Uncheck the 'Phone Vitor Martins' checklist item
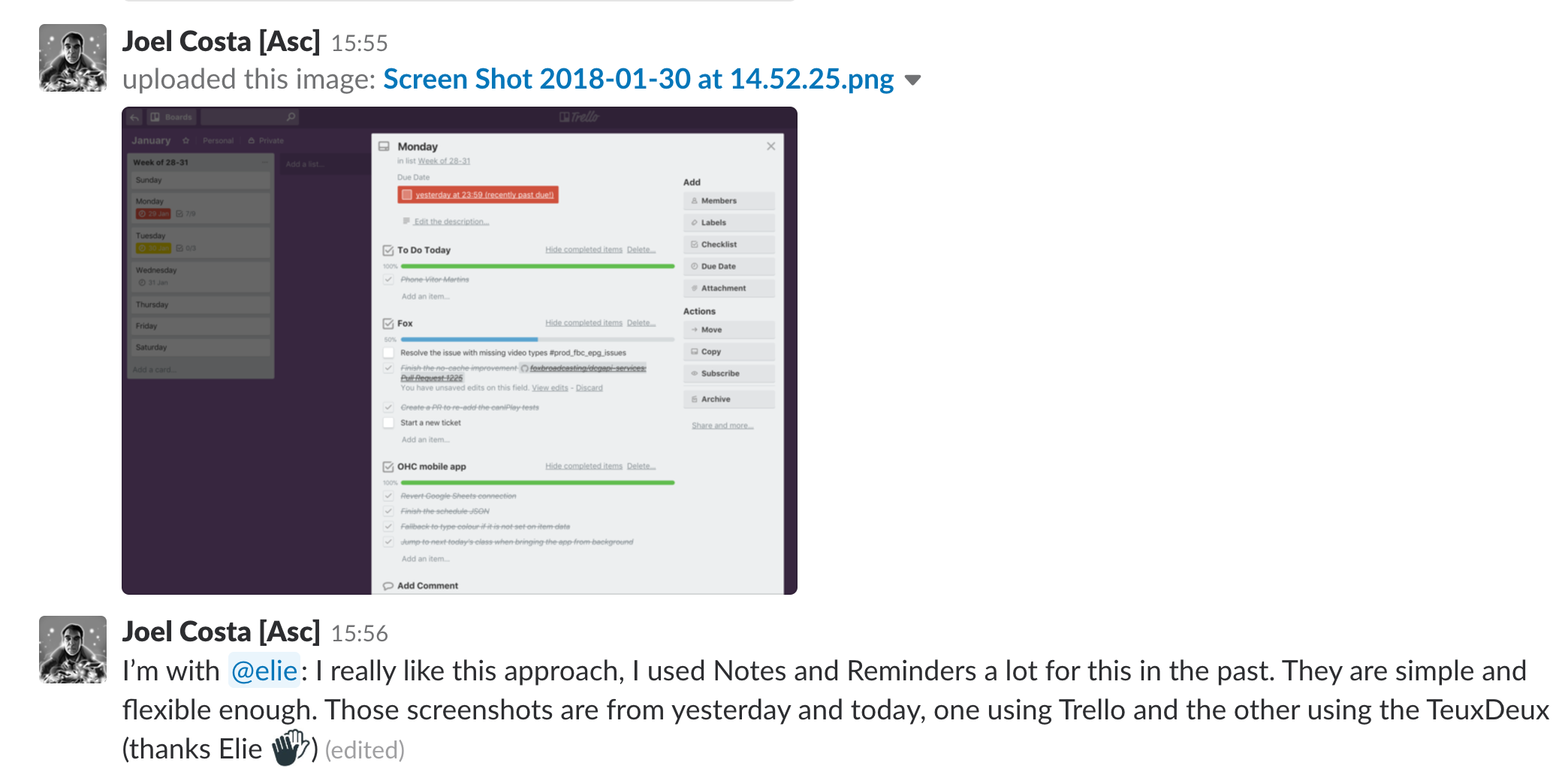Image resolution: width=1565 pixels, height=784 pixels. pyautogui.click(x=389, y=279)
